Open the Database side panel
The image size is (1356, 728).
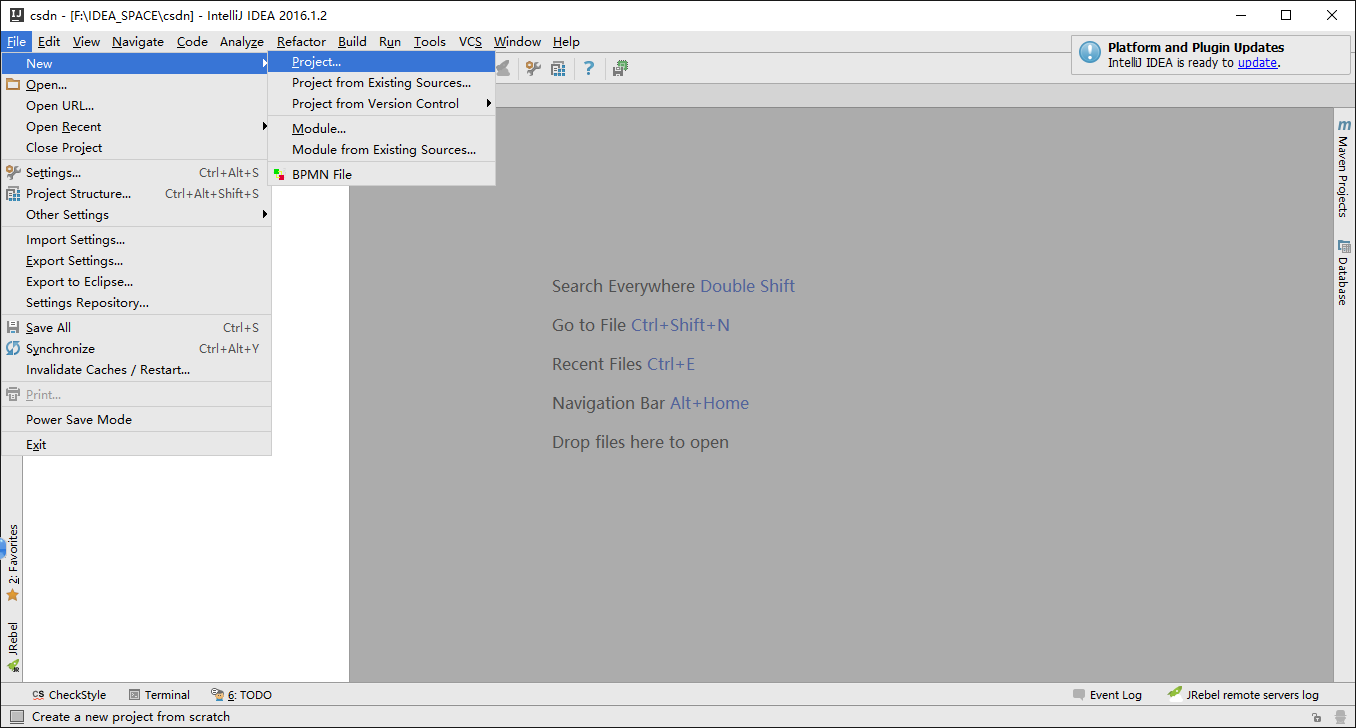click(1344, 272)
